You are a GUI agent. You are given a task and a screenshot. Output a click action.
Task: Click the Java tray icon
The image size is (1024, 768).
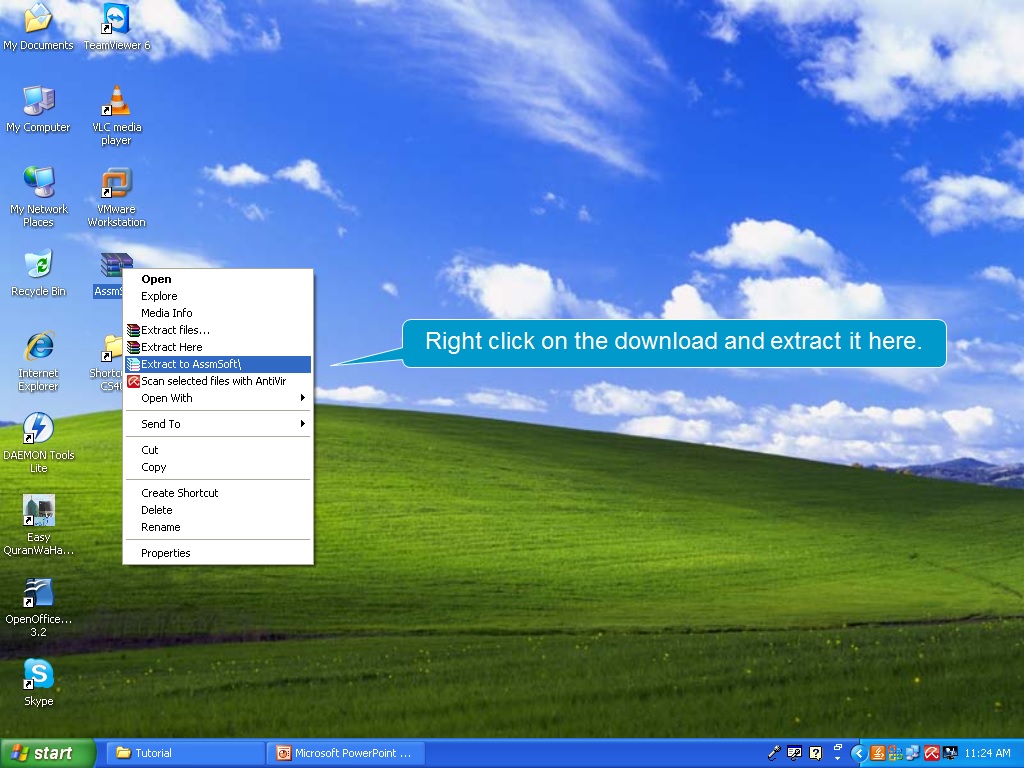878,754
